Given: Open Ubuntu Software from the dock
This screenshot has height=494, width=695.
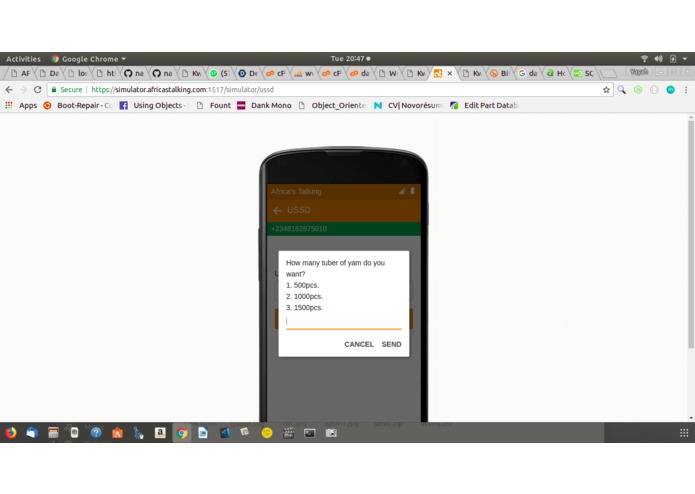Looking at the screenshot, I should [117, 433].
